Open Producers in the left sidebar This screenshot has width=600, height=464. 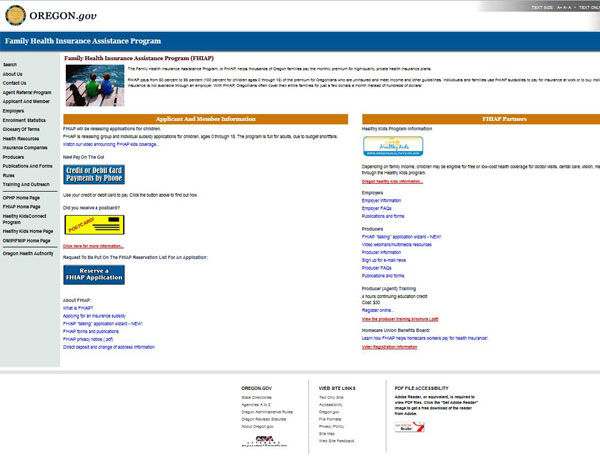[13, 157]
